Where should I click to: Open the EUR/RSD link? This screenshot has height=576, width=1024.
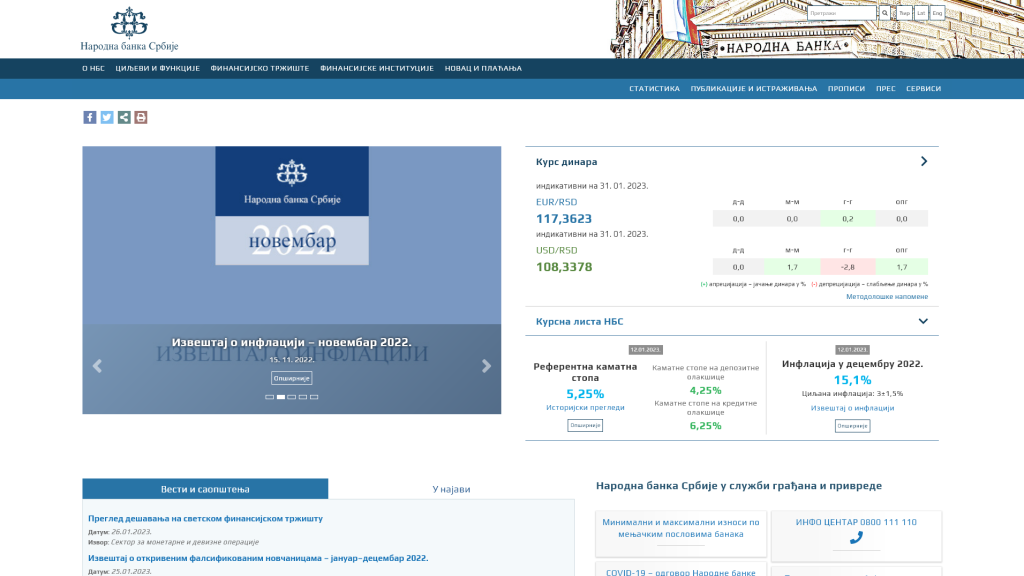556,202
